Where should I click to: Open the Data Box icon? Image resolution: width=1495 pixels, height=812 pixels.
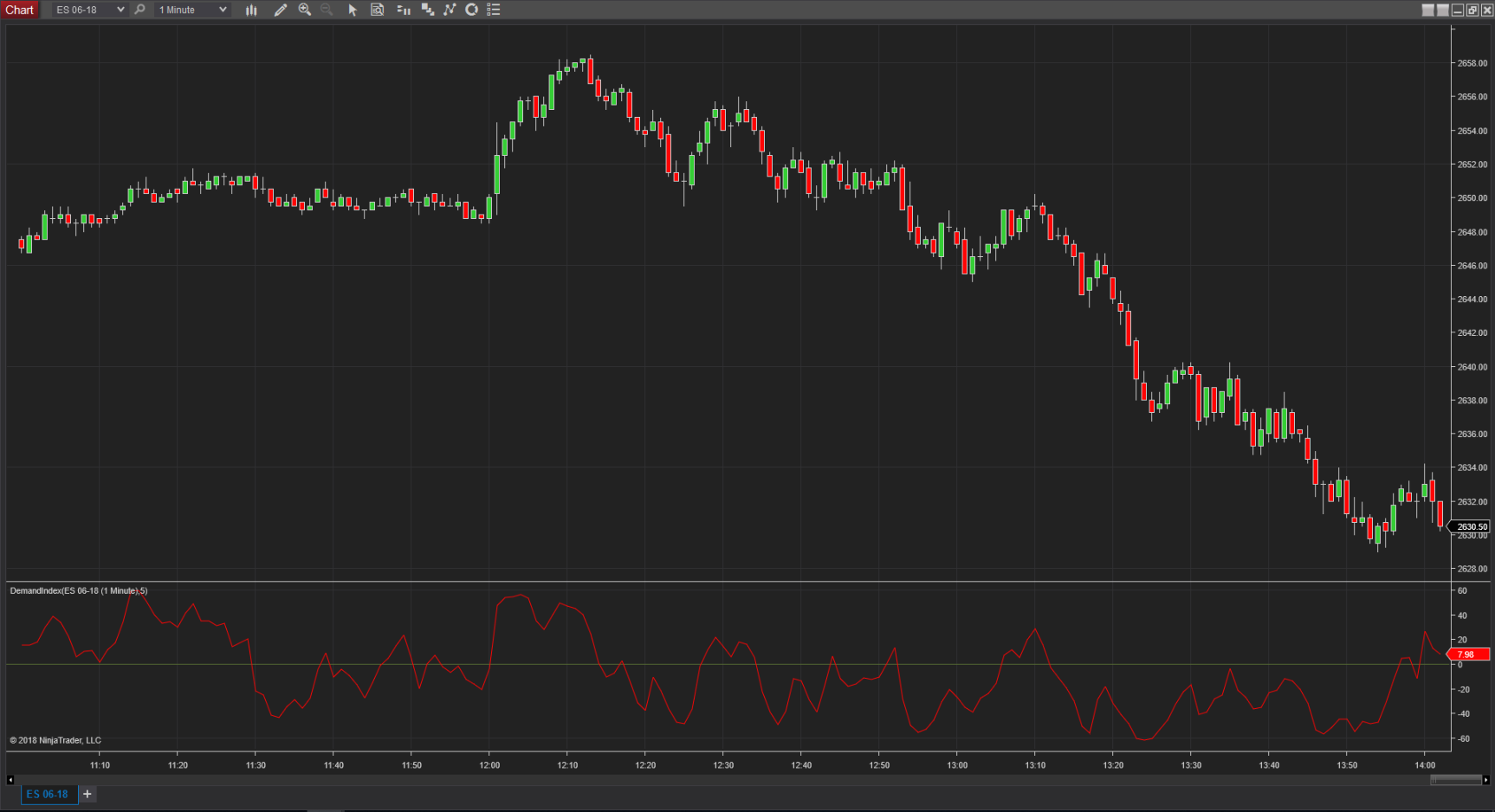378,10
